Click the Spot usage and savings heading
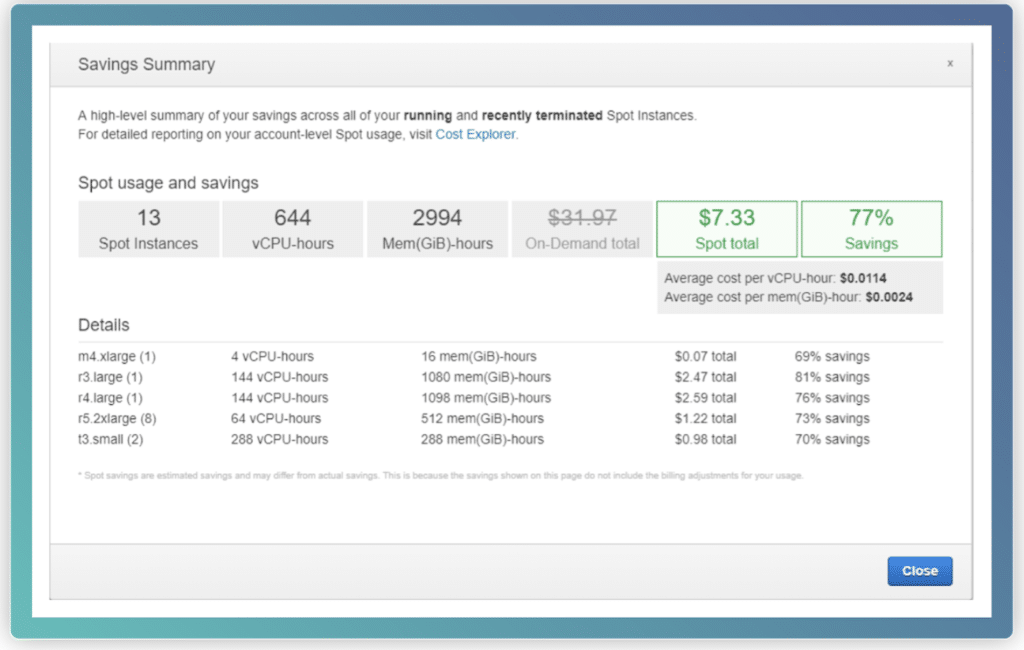 [168, 183]
